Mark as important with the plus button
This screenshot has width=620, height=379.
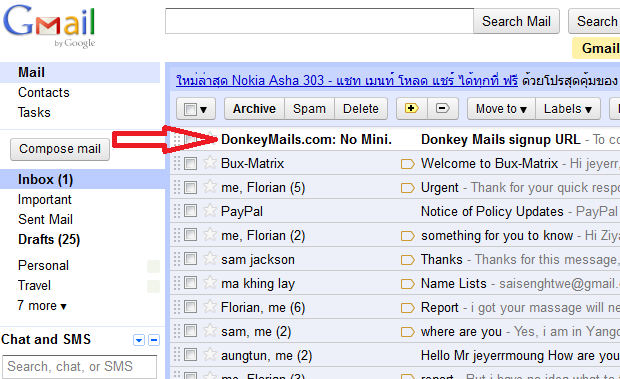click(412, 108)
